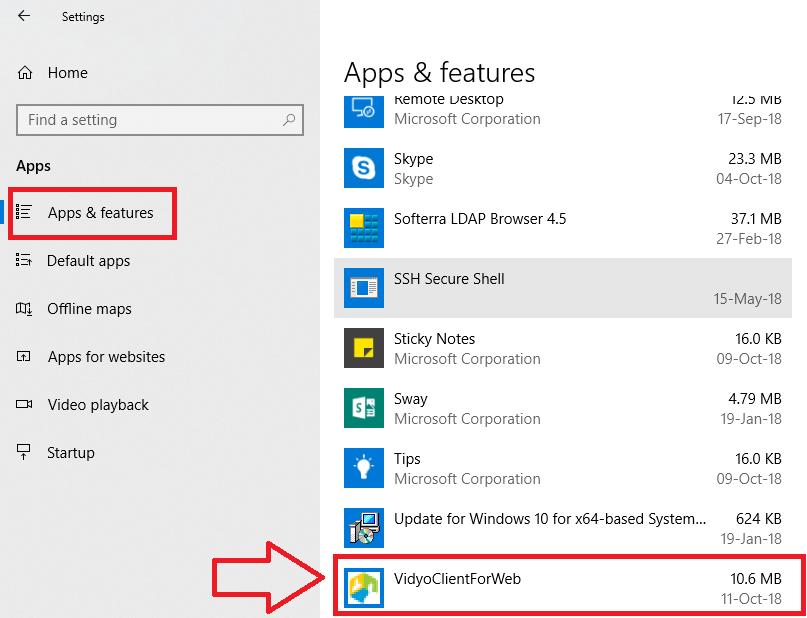Select the Sticky Notes entry
The height and width of the screenshot is (618, 807).
(x=563, y=348)
